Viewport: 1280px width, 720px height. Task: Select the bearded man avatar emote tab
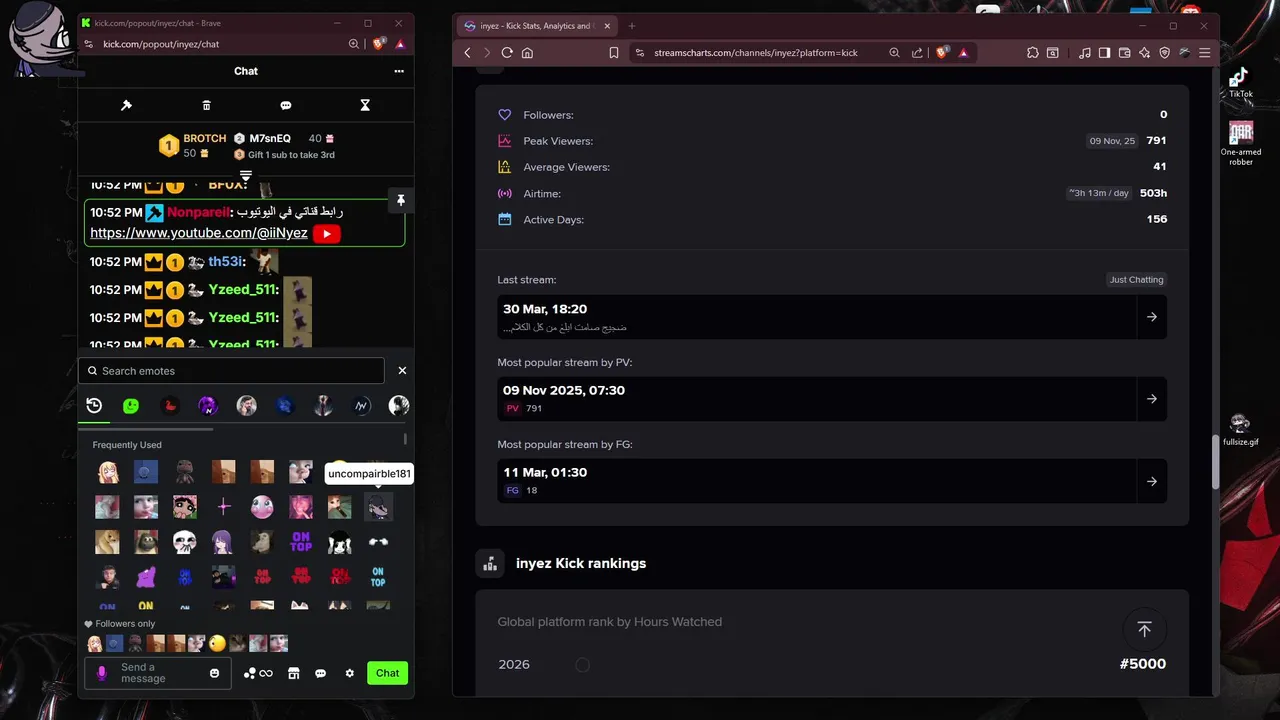pyautogui.click(x=246, y=405)
